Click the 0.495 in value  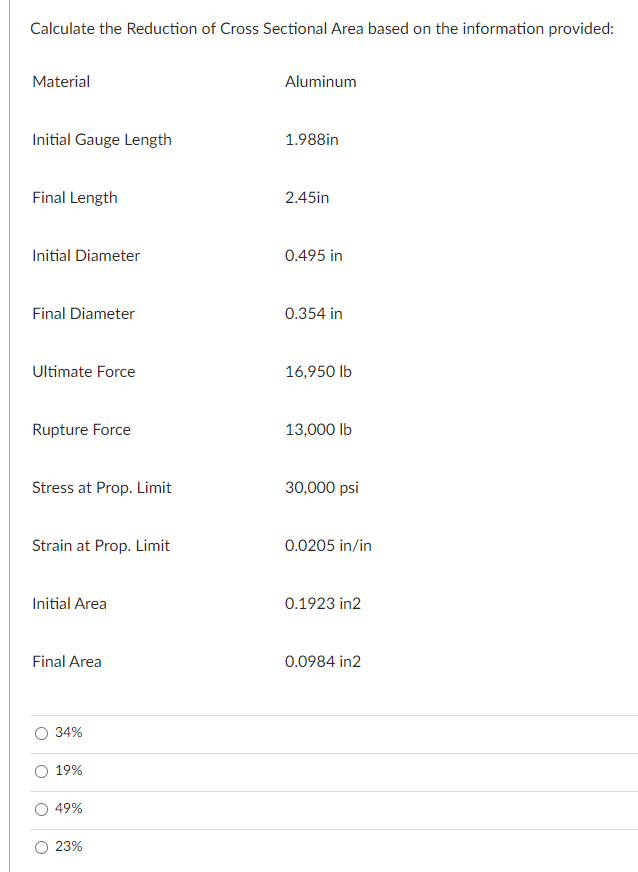(314, 255)
